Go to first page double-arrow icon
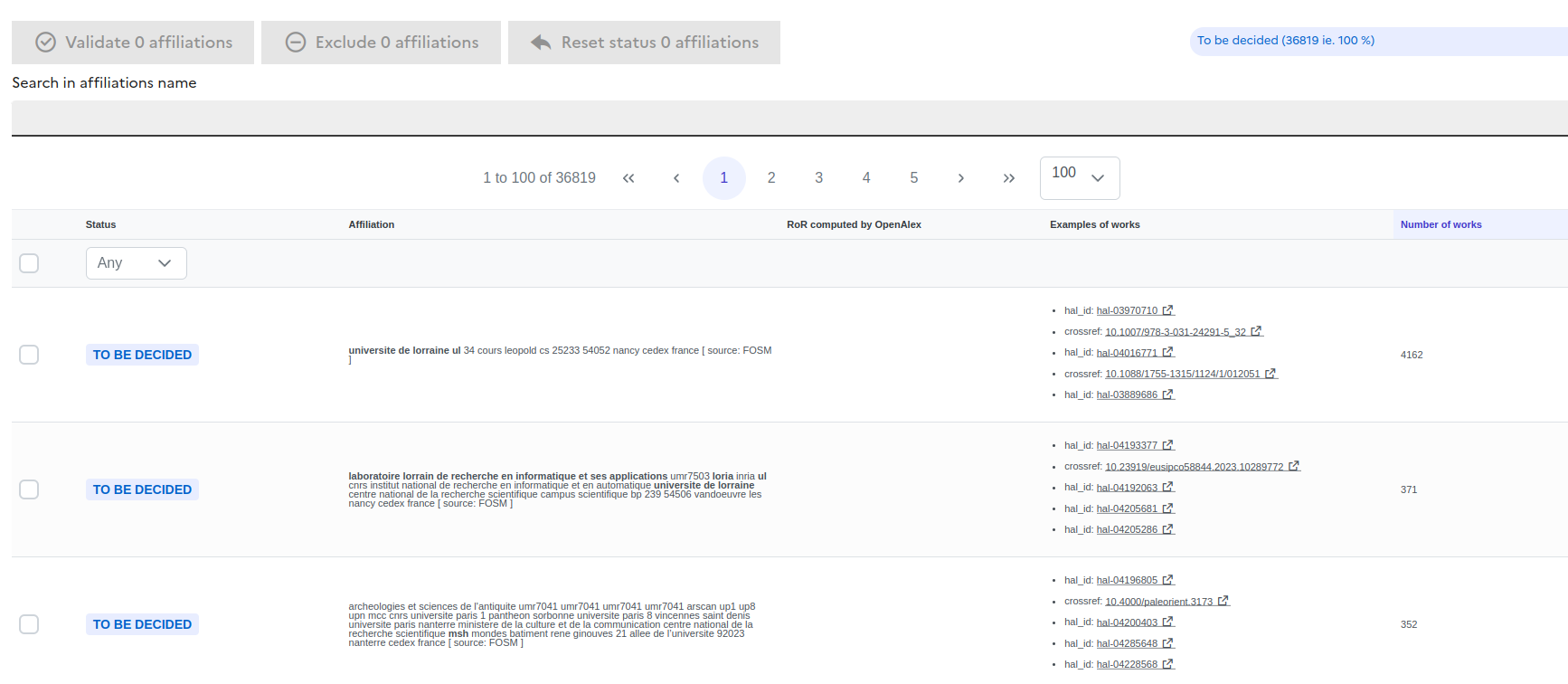 click(628, 178)
